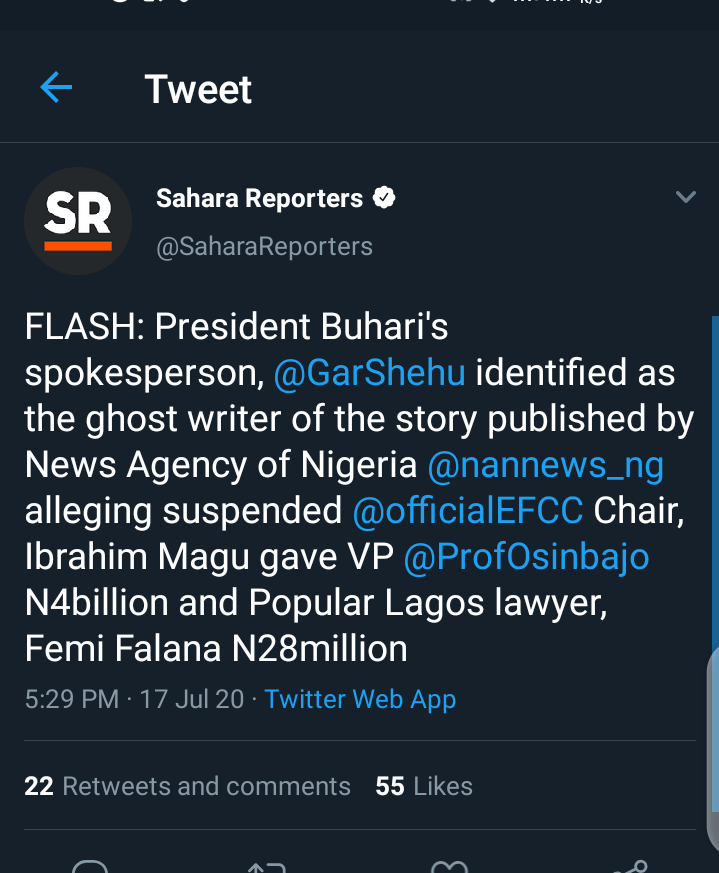View the 22 Retweets and comments list

pyautogui.click(x=187, y=786)
